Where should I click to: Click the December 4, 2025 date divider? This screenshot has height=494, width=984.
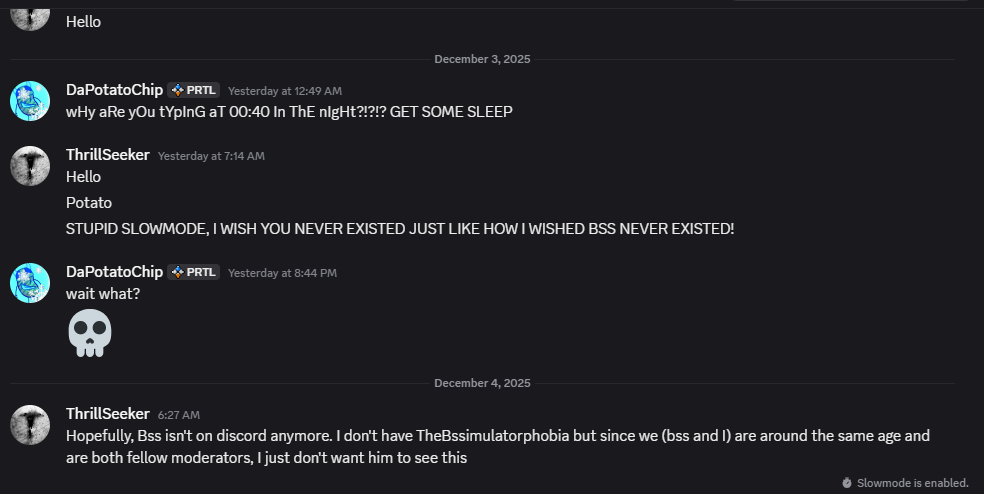[482, 383]
